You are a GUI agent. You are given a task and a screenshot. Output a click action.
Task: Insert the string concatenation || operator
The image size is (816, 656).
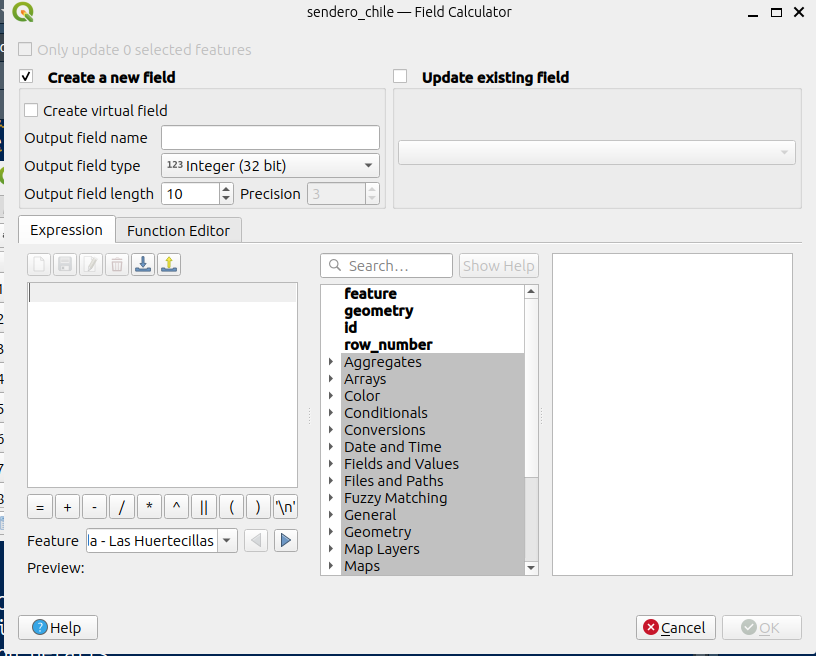(x=203, y=507)
